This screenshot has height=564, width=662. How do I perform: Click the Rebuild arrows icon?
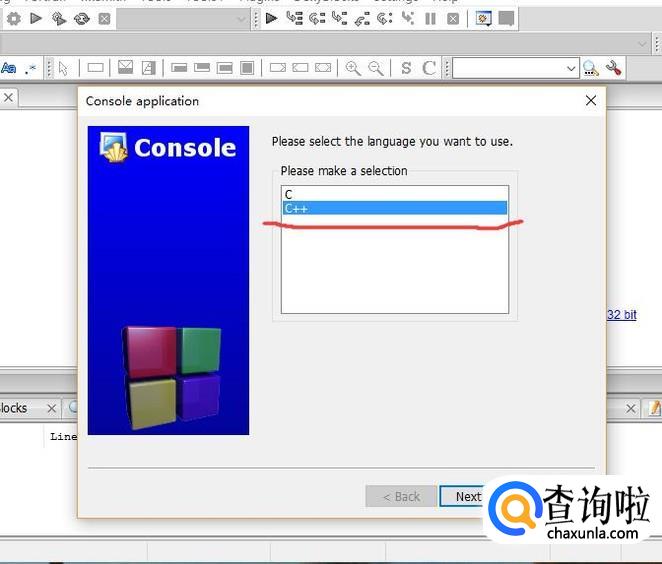81,19
